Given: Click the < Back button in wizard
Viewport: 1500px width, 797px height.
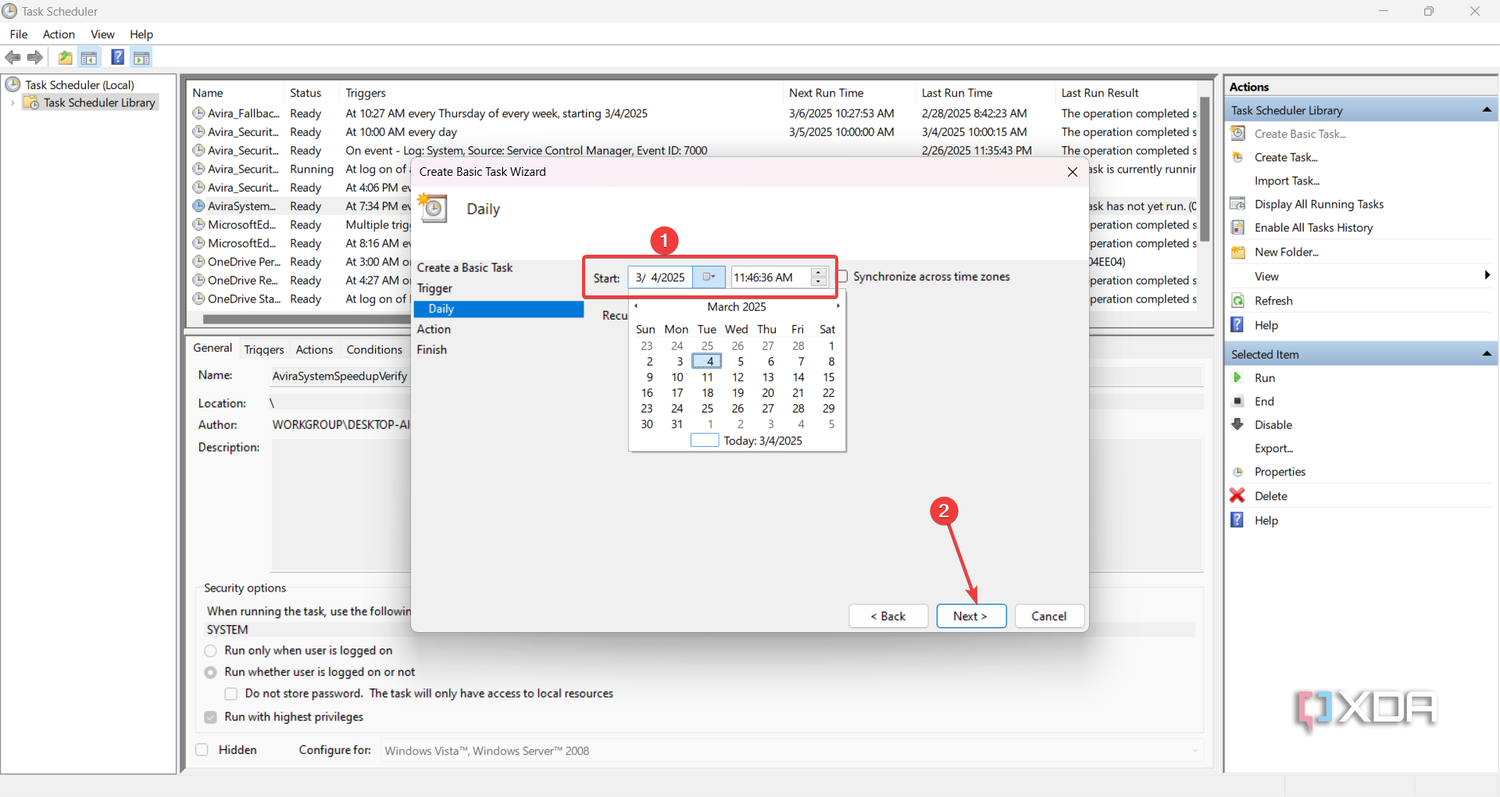Looking at the screenshot, I should (888, 616).
